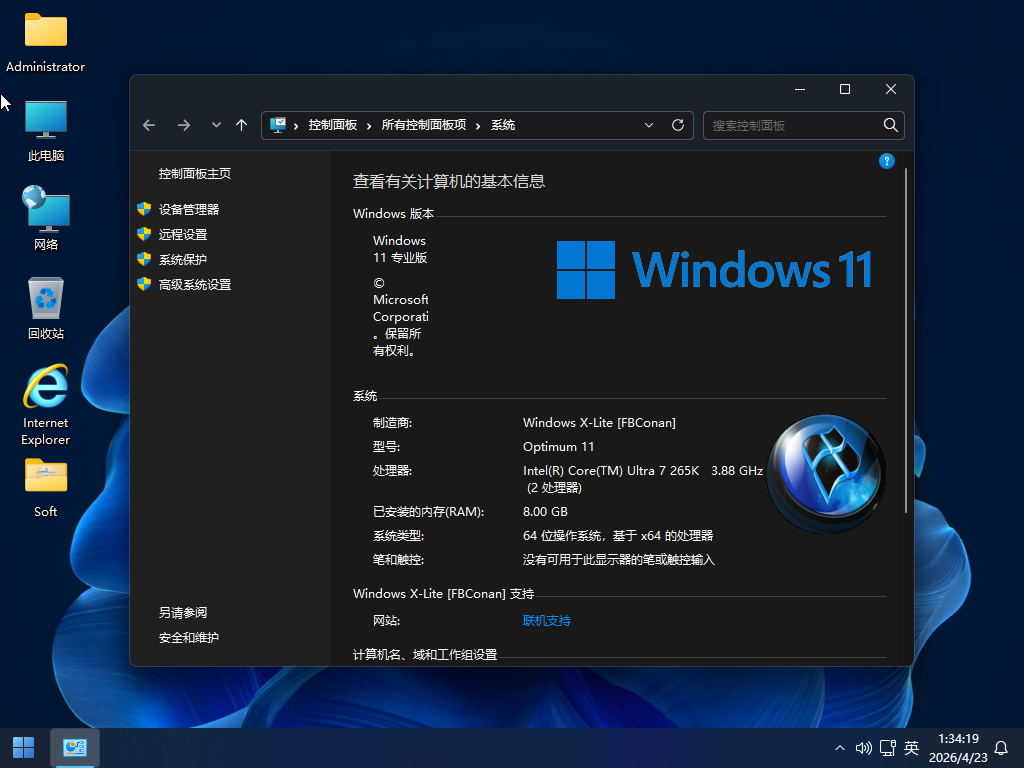
Task: Open 远程设置 from the sidebar
Action: pos(183,234)
